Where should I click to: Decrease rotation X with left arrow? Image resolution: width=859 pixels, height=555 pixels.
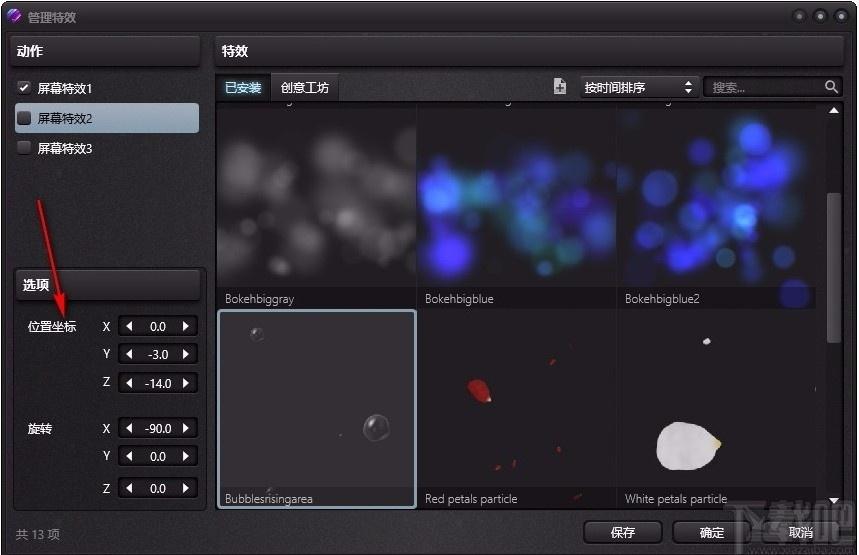pyautogui.click(x=129, y=428)
